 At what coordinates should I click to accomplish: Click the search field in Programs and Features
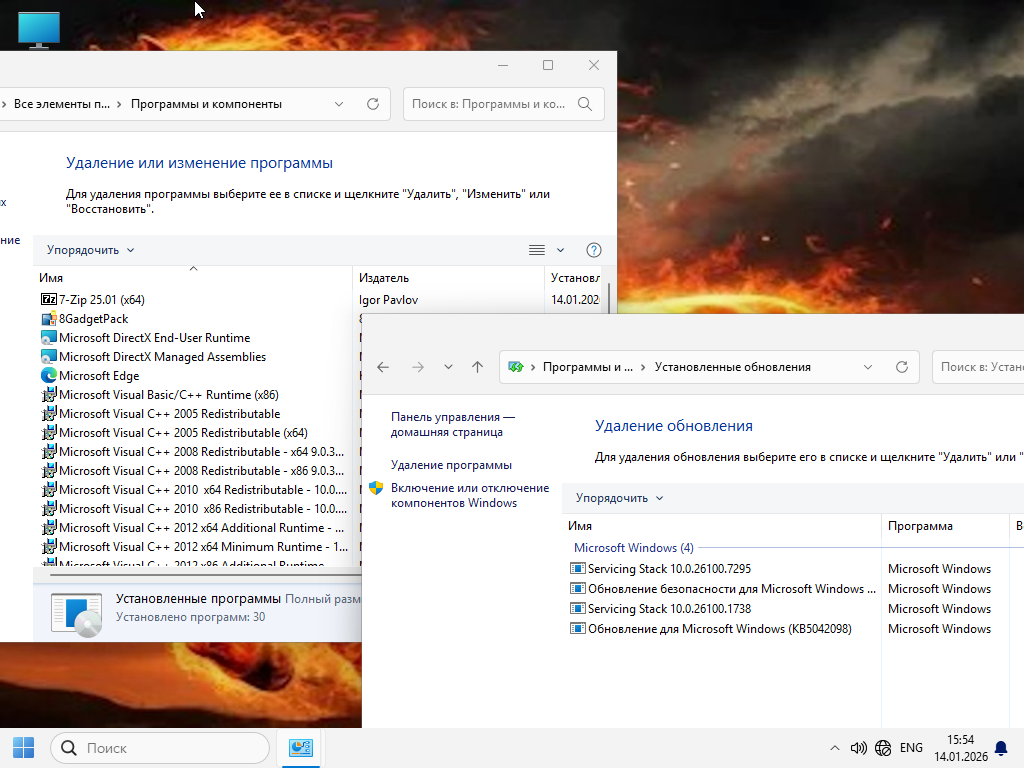[488, 104]
